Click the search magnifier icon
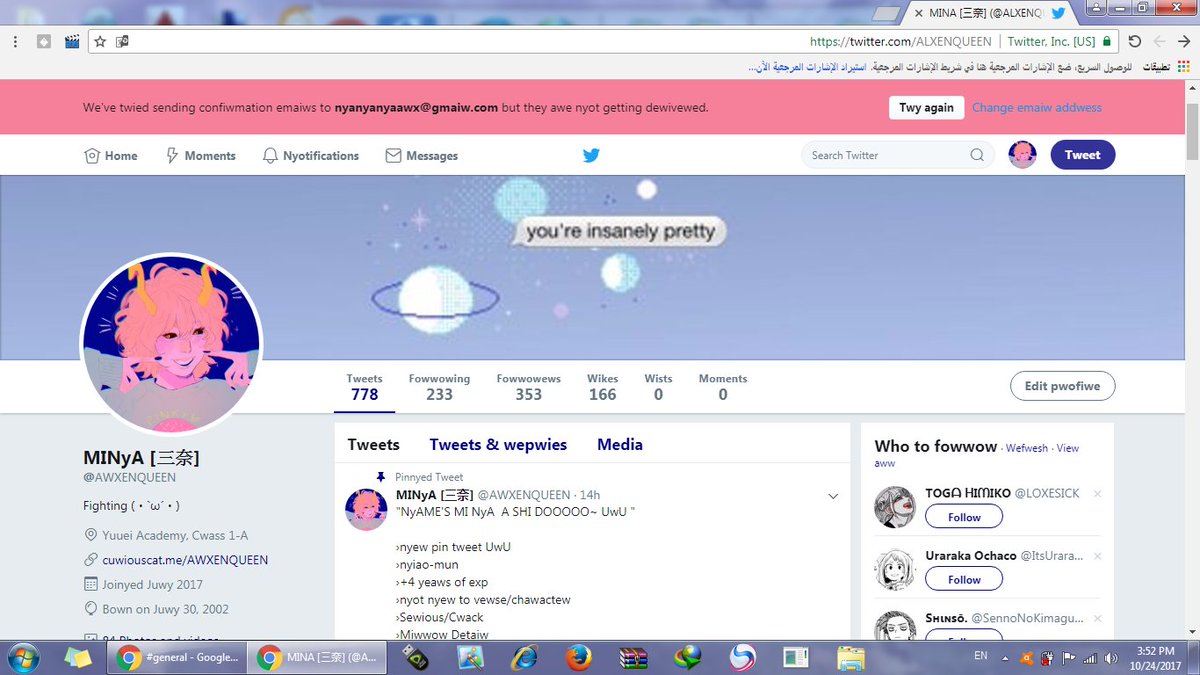1200x675 pixels. (x=977, y=155)
